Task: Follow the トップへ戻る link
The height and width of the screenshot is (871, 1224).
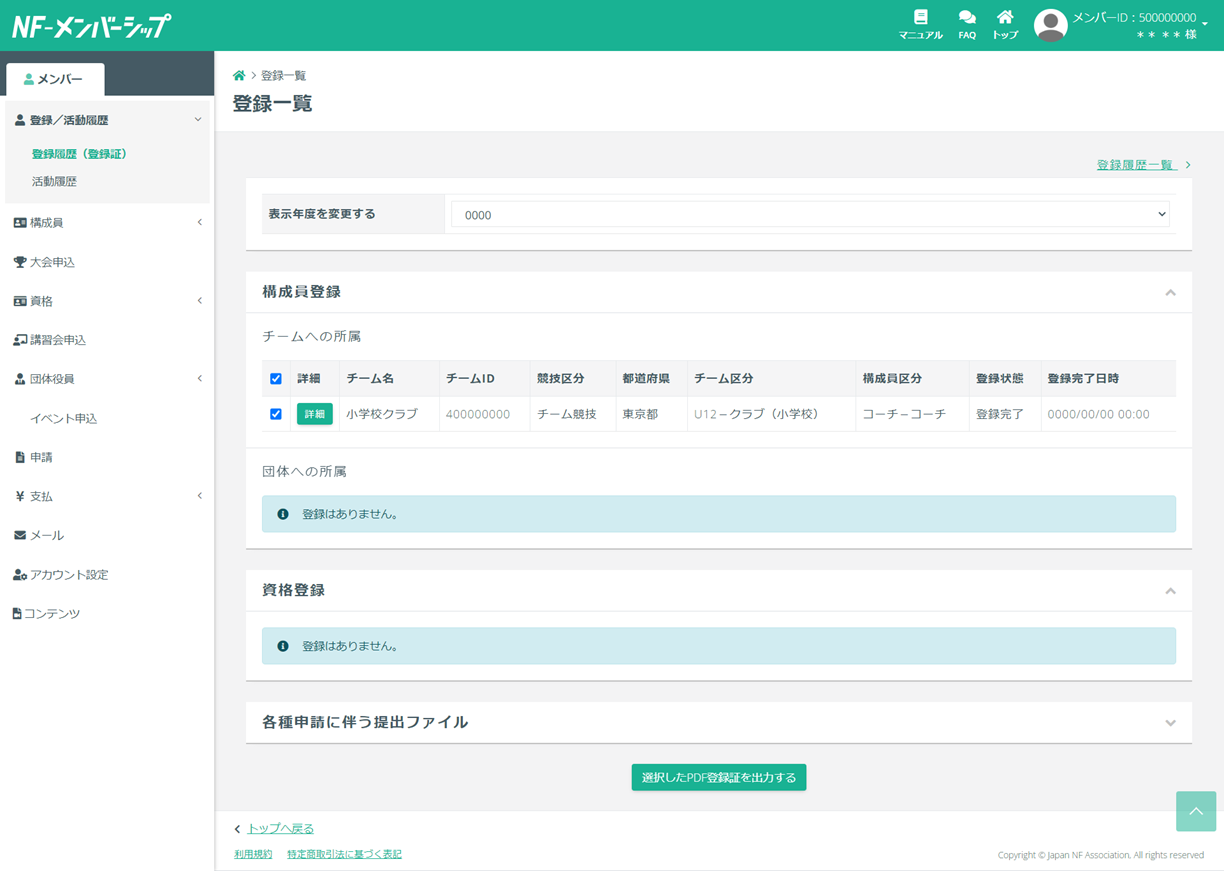Action: [280, 829]
